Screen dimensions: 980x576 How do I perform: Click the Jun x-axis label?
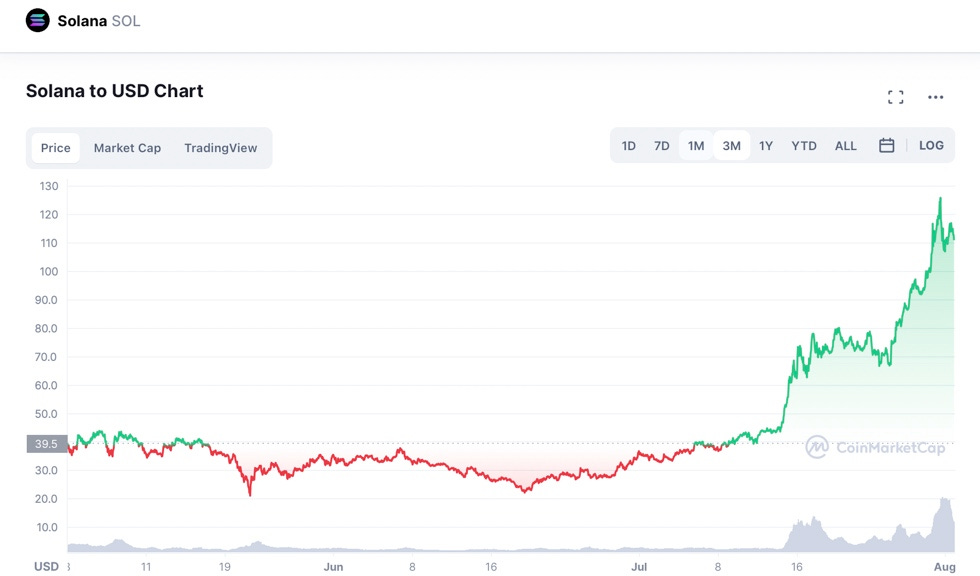[x=333, y=567]
